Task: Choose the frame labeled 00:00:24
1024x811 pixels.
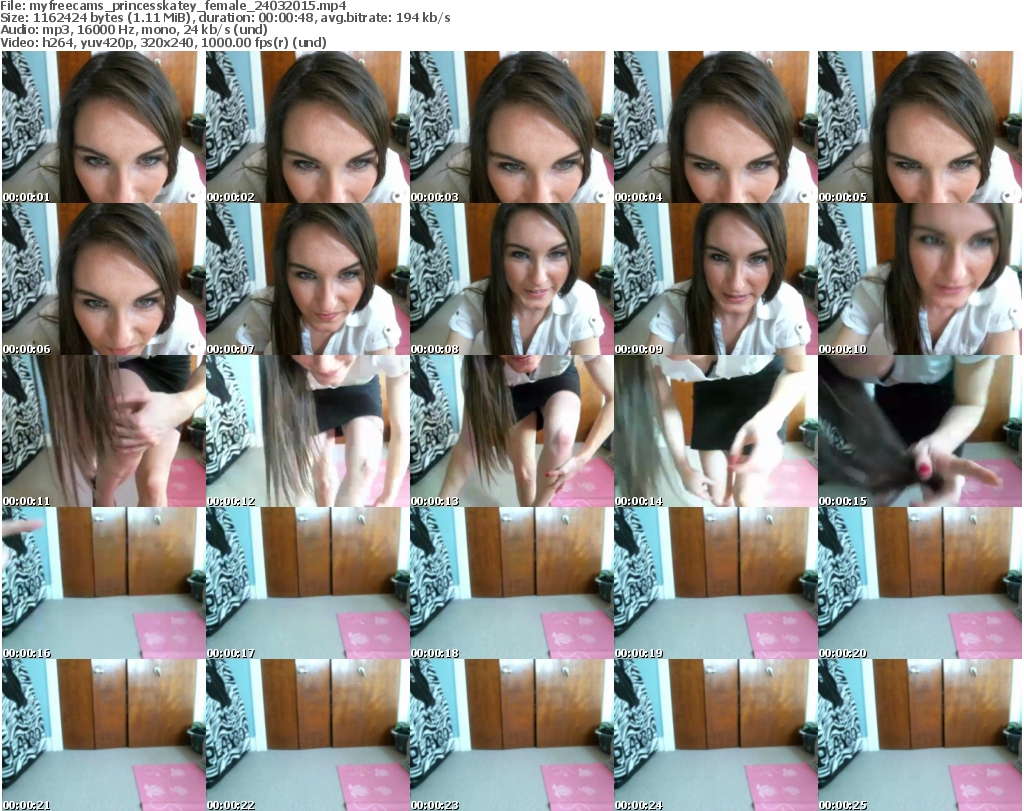Action: [716, 735]
